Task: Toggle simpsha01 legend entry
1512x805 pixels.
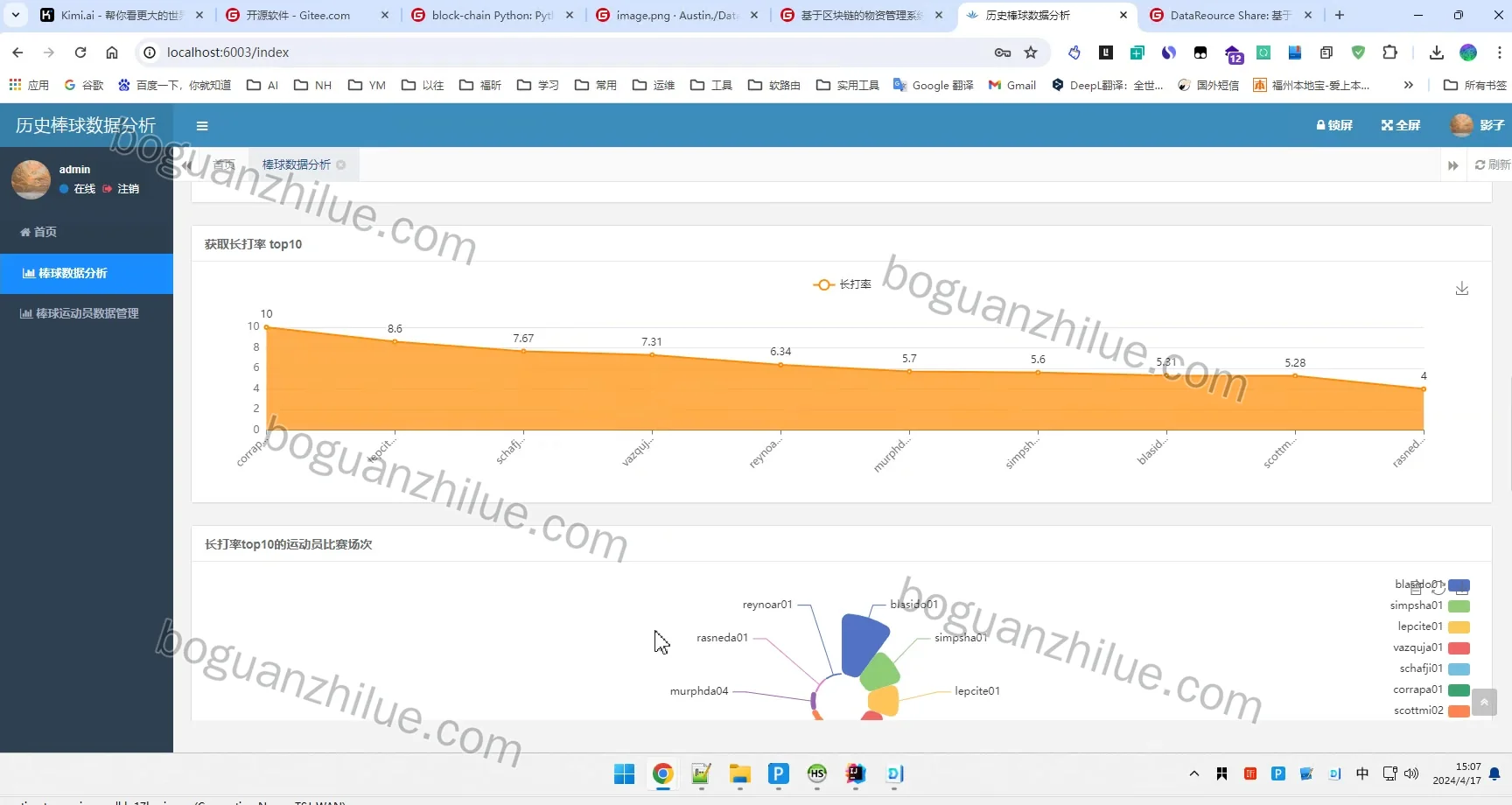Action: point(1430,605)
